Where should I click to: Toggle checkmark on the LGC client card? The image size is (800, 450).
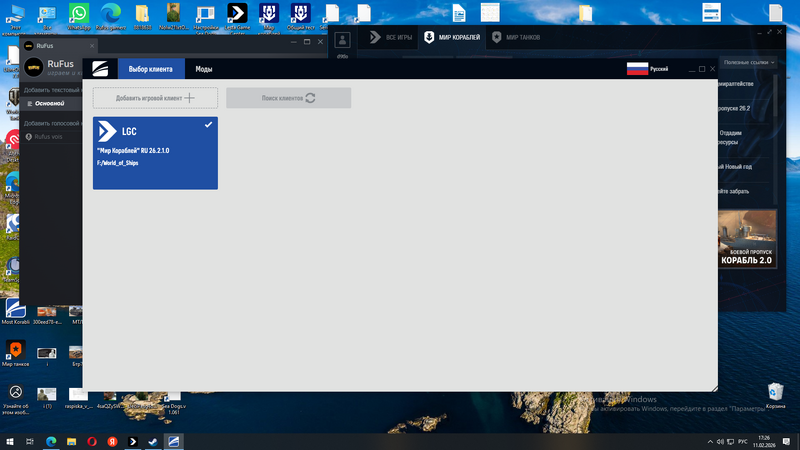tap(208, 125)
